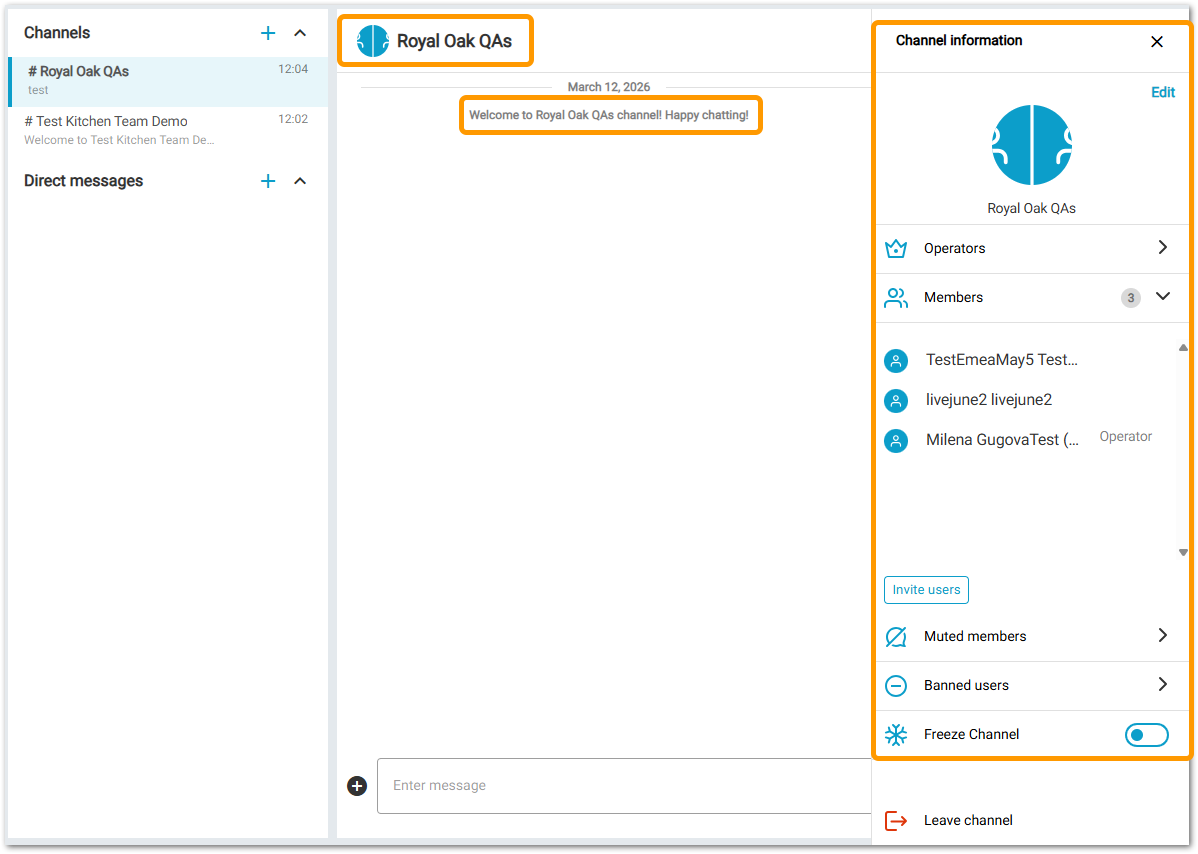1198x854 pixels.
Task: Click the attachment plus icon beside message box
Action: coord(357,786)
